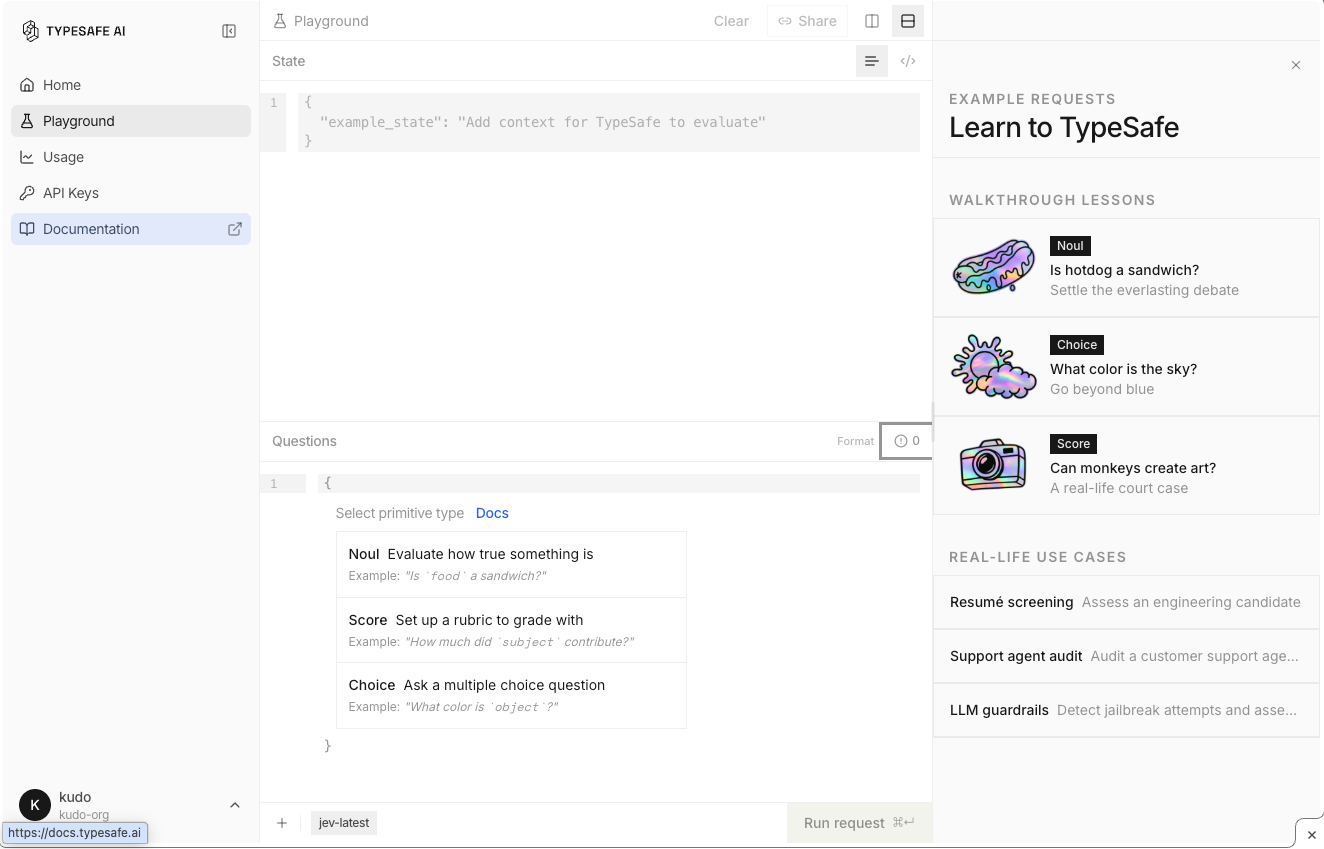Open Usage via the chart icon

pyautogui.click(x=27, y=157)
